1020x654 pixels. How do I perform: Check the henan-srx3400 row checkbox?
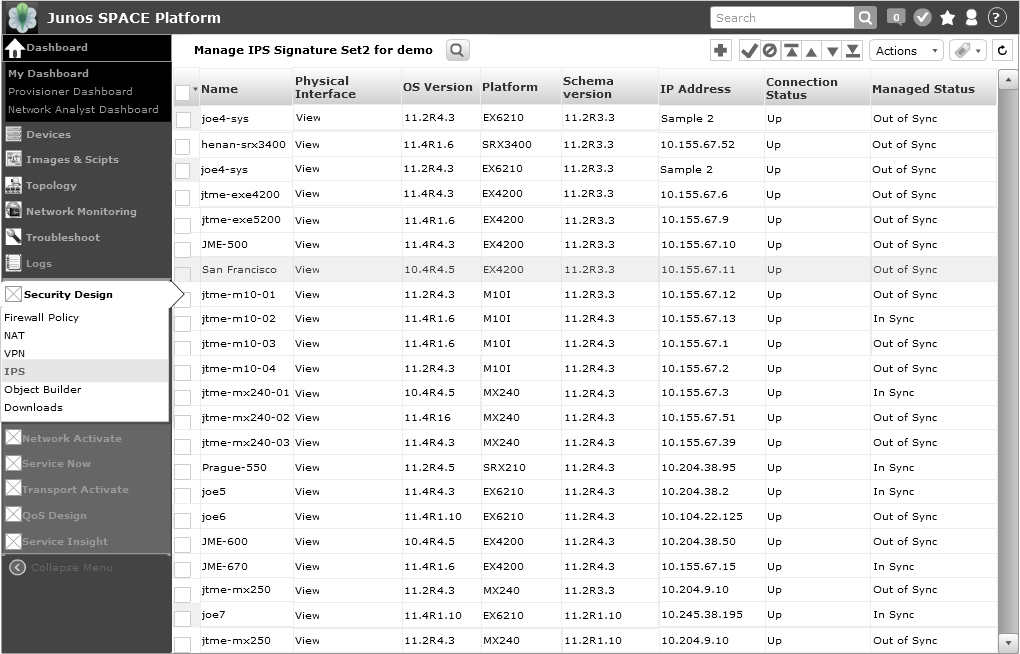pyautogui.click(x=183, y=146)
